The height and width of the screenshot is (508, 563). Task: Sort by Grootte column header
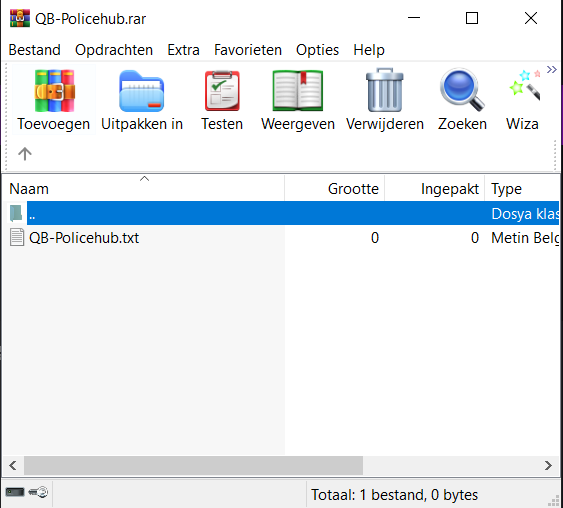tap(335, 188)
